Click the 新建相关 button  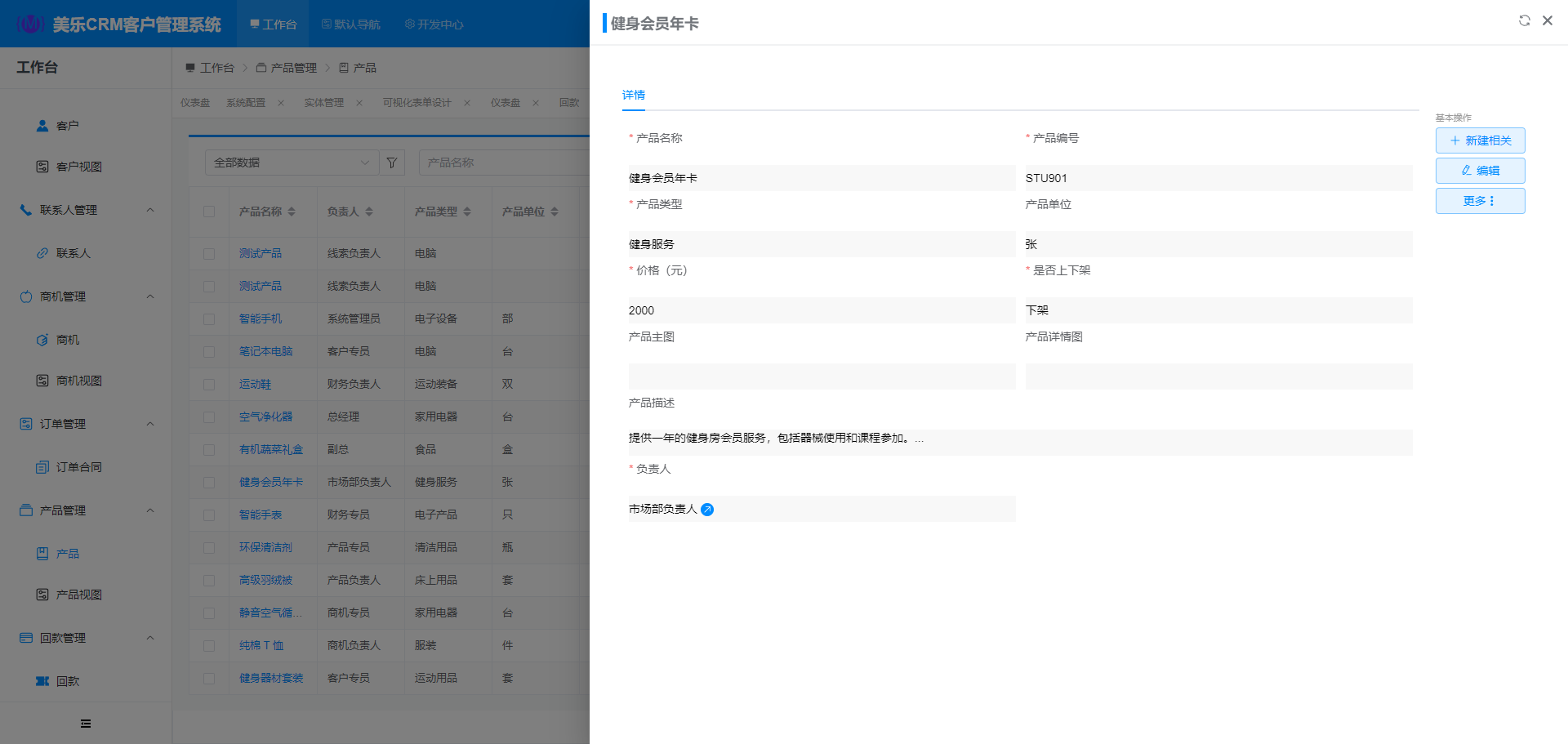(1480, 140)
